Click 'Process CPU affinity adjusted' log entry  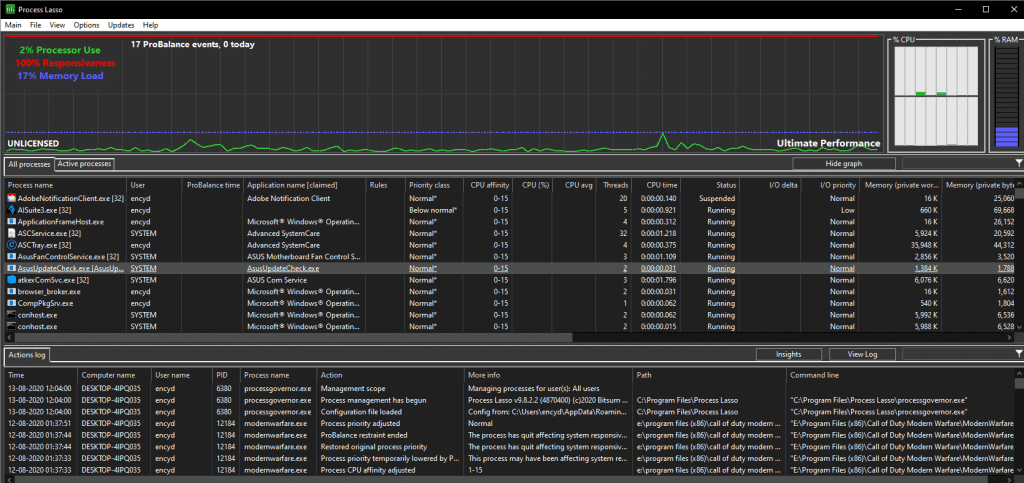pyautogui.click(x=370, y=470)
